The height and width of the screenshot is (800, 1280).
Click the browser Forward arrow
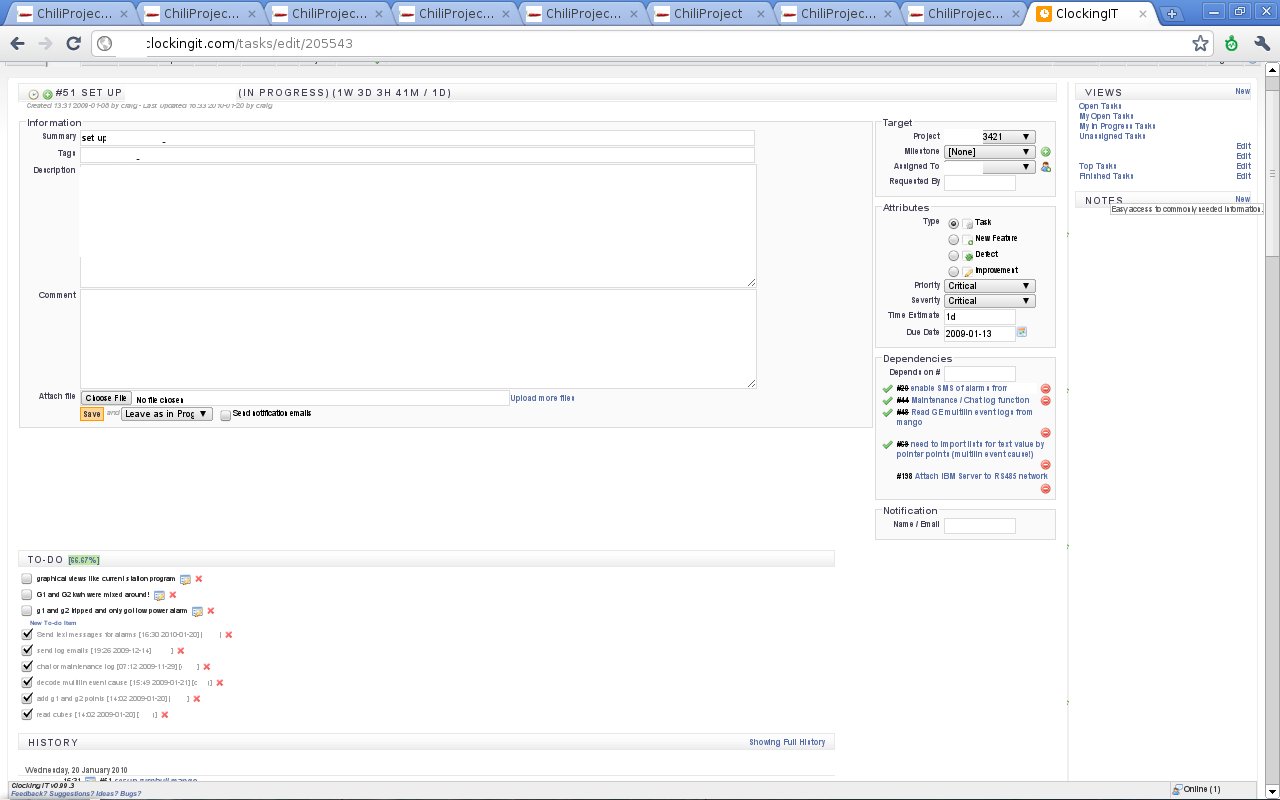[x=45, y=44]
